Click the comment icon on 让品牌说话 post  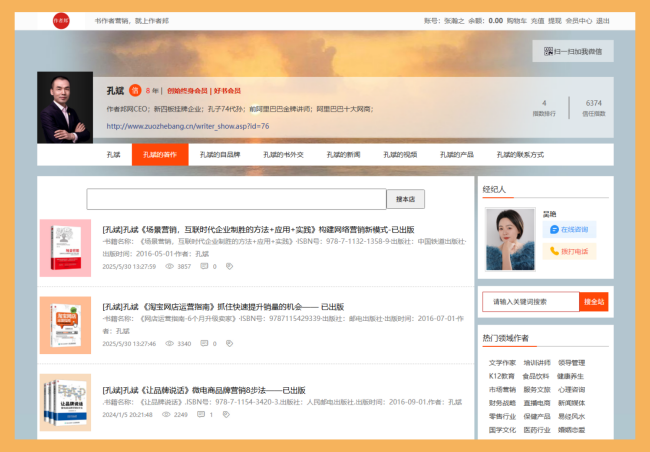click(x=200, y=414)
